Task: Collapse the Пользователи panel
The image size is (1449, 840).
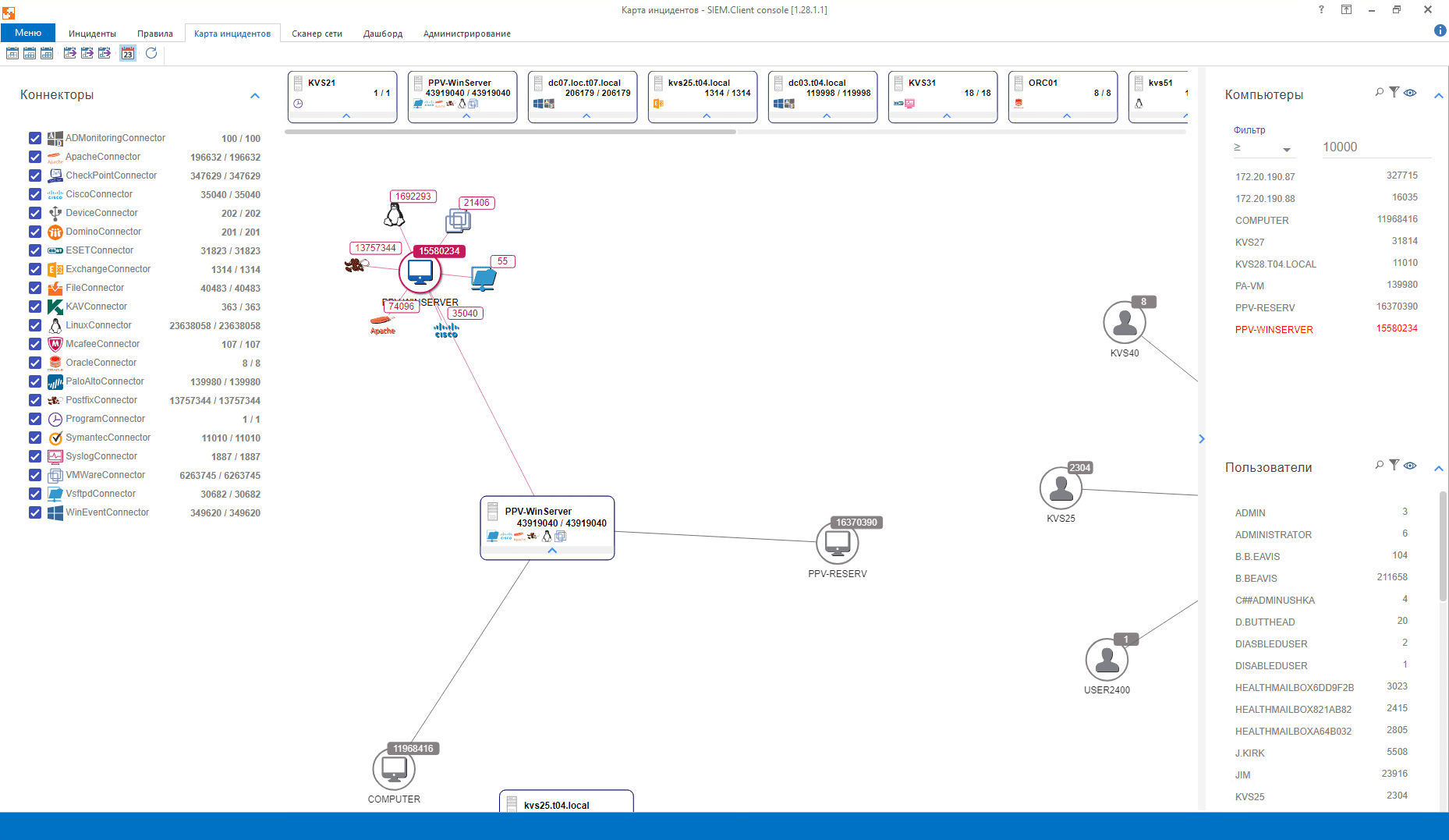Action: tap(1439, 468)
